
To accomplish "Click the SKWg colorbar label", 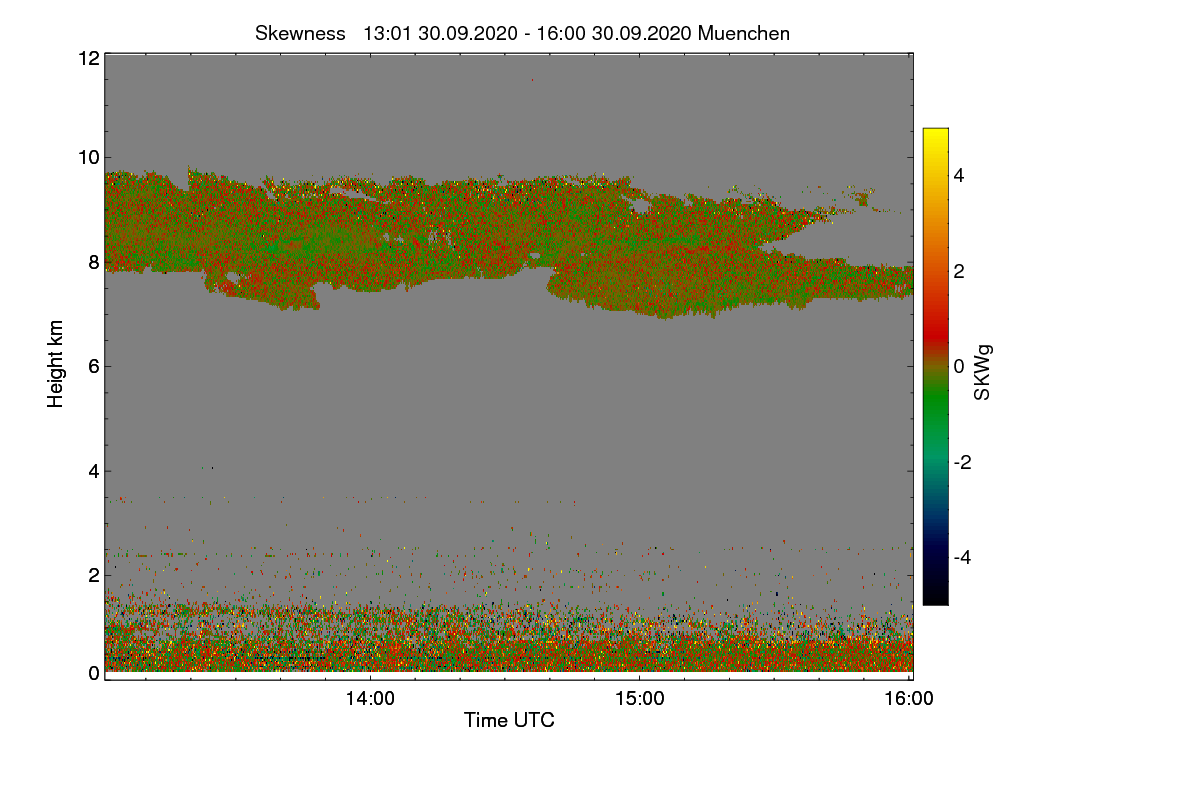I will (983, 373).
